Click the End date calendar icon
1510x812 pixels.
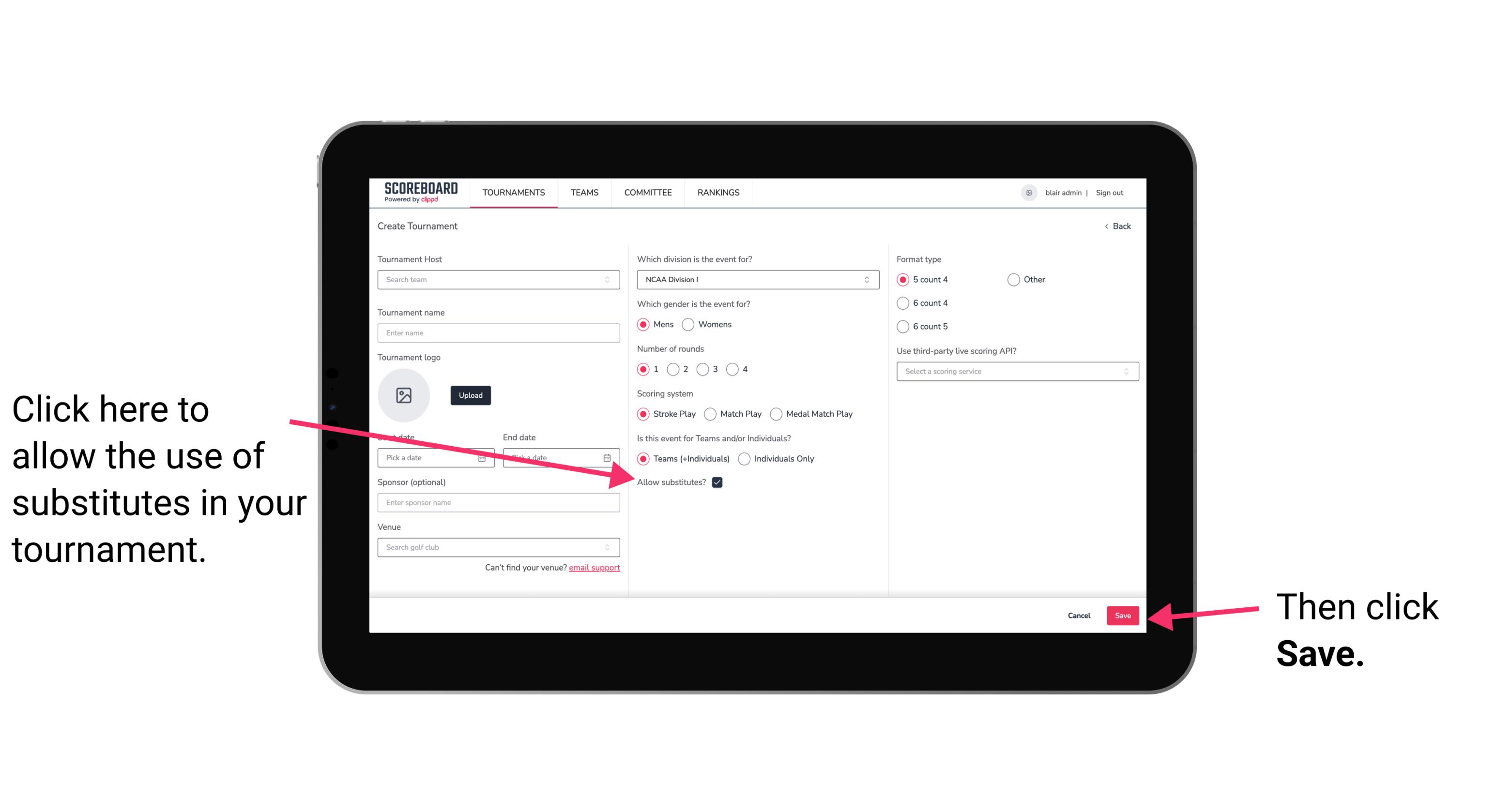click(610, 457)
